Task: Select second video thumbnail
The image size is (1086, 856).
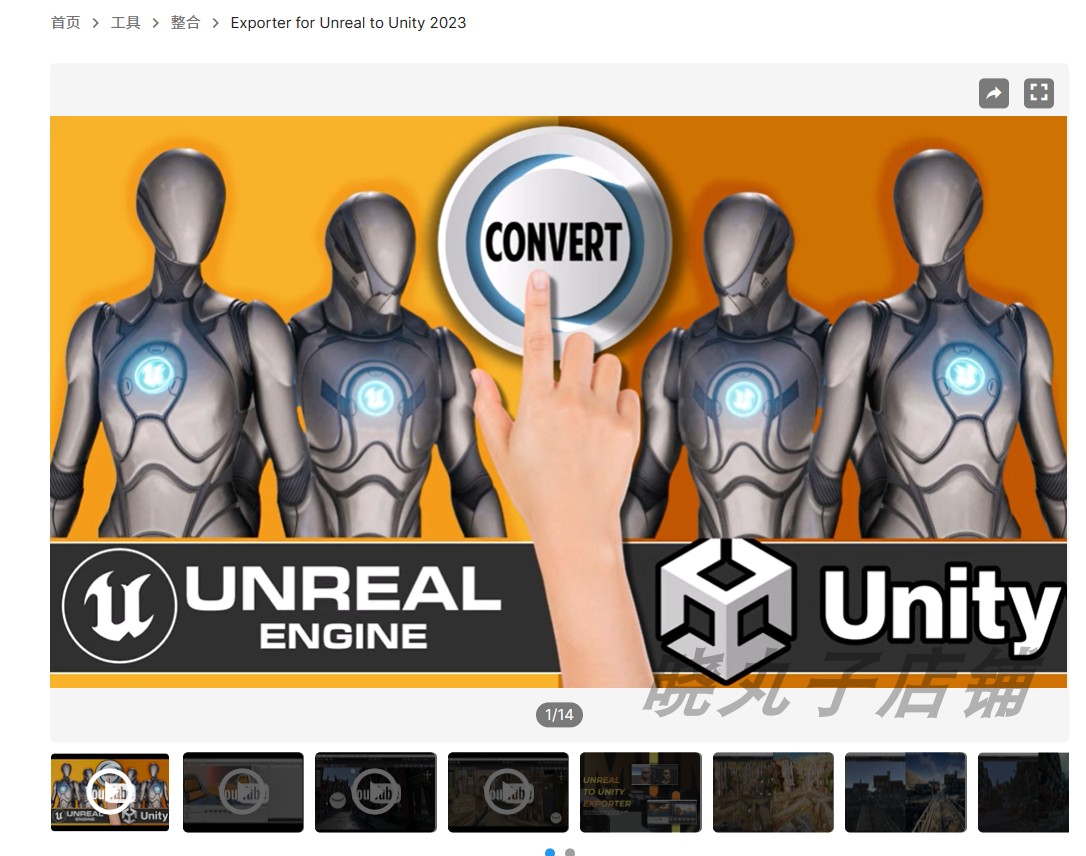Action: [243, 792]
